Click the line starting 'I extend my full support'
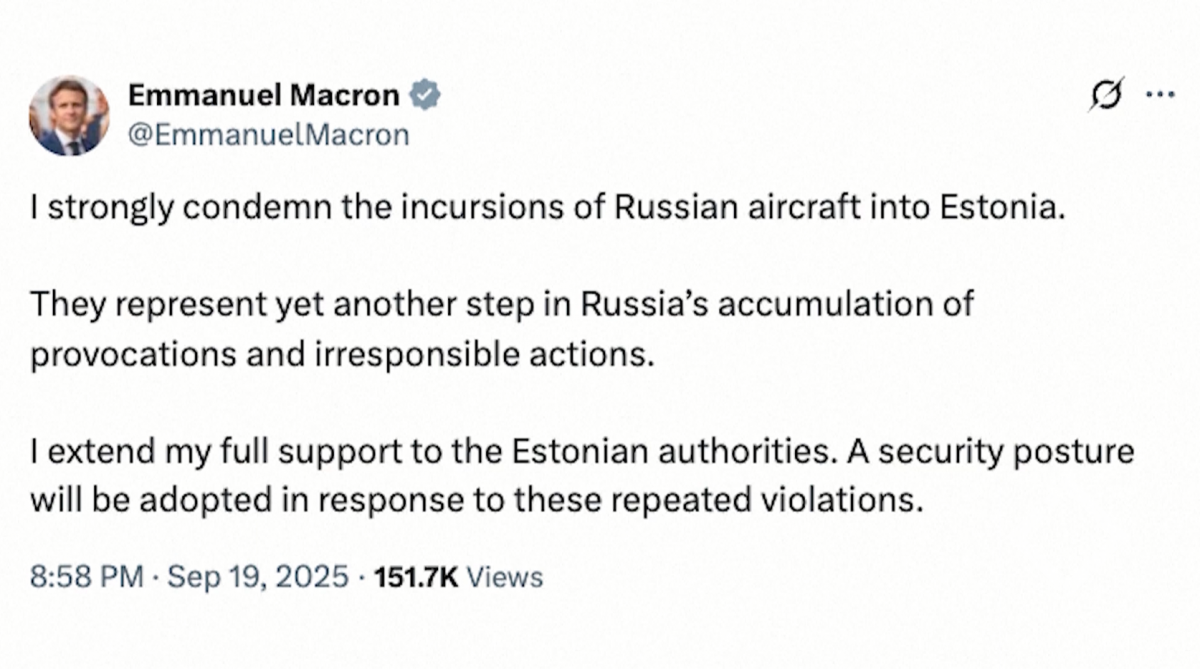Screen dimensions: 1200x669 click(582, 452)
